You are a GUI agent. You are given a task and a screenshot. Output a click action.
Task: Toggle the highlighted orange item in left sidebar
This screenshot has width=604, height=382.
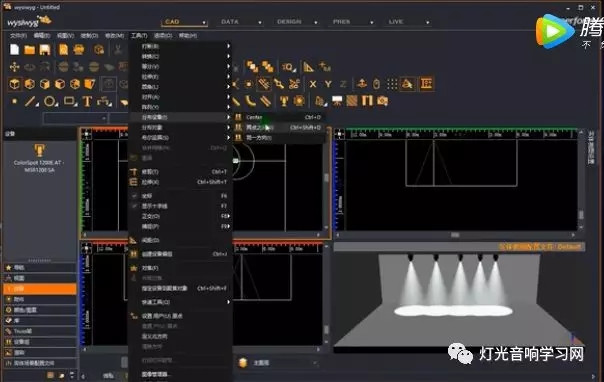40,288
